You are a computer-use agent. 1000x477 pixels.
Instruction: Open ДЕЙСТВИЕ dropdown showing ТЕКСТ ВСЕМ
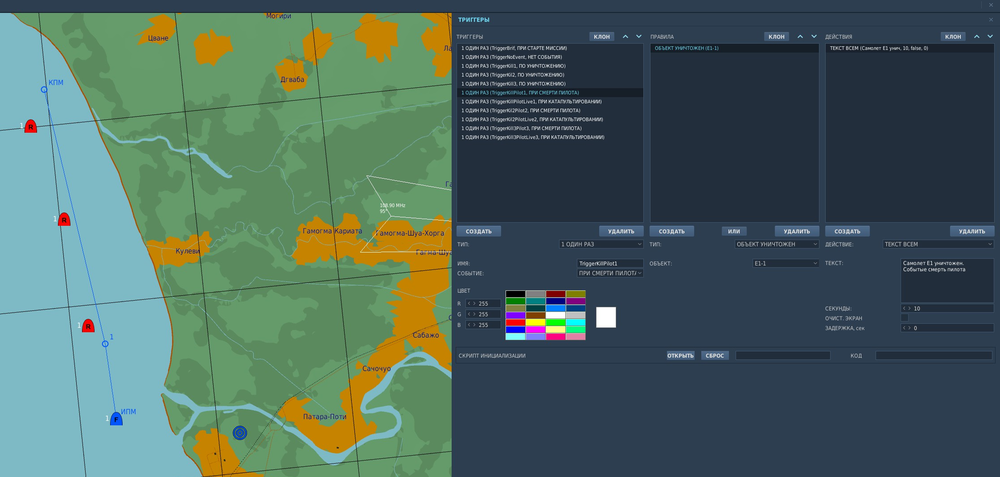pos(937,244)
